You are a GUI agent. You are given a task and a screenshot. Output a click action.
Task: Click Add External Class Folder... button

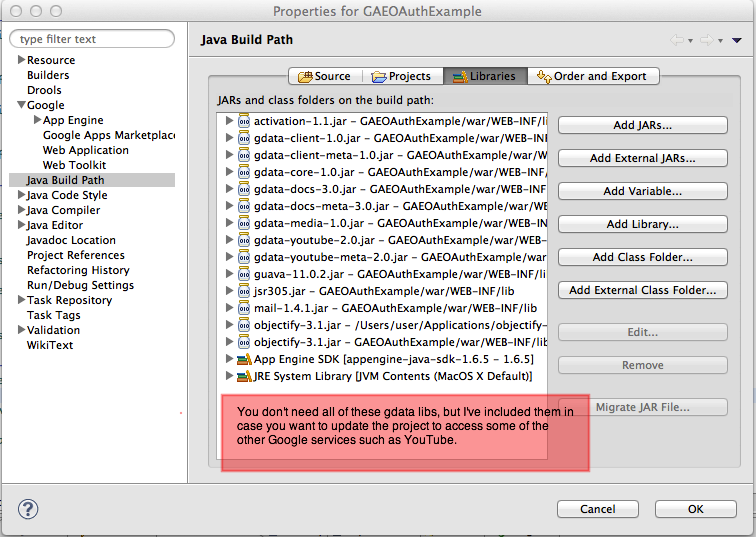(x=643, y=290)
